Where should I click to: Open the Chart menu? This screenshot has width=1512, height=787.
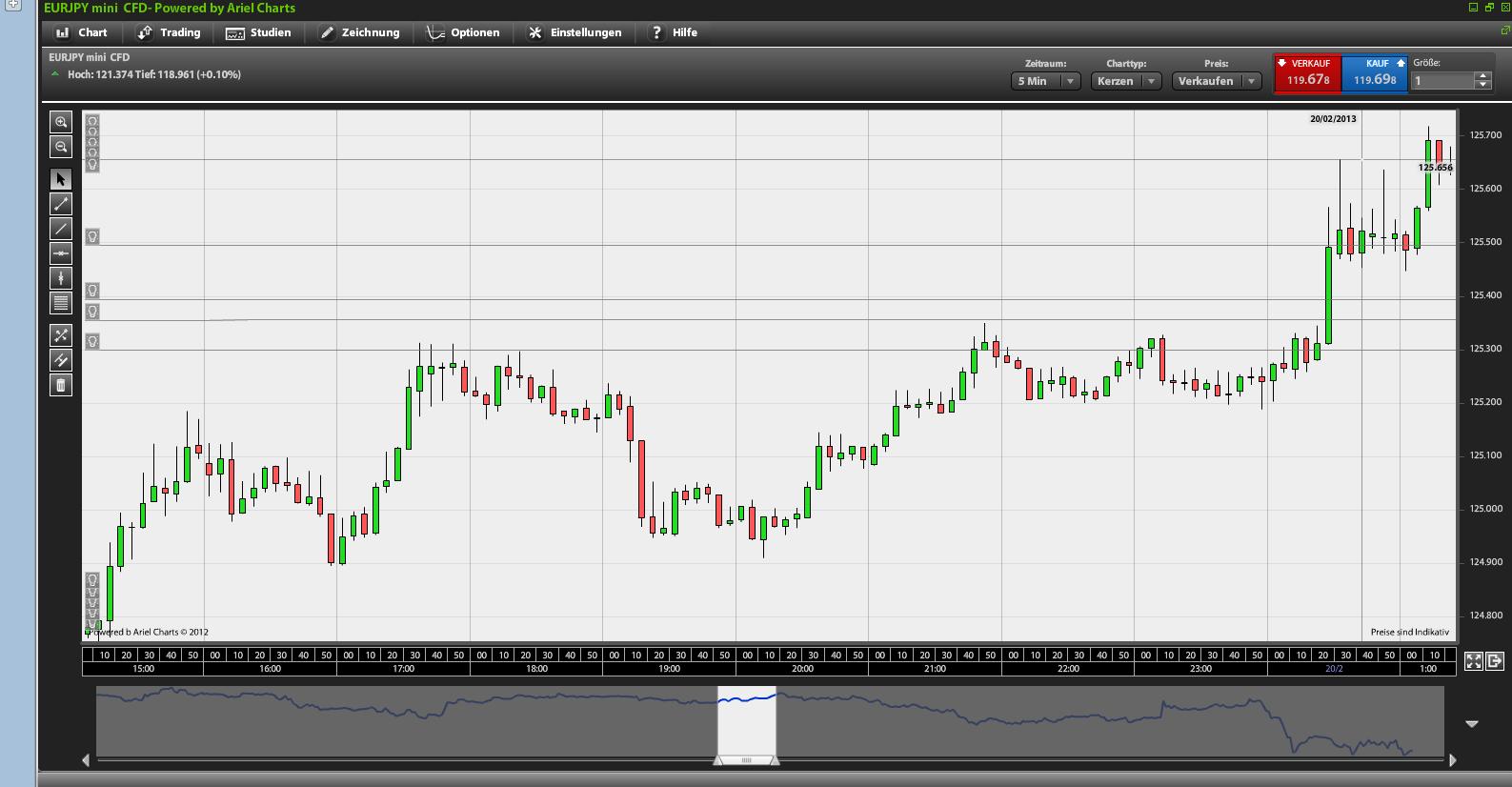(82, 32)
